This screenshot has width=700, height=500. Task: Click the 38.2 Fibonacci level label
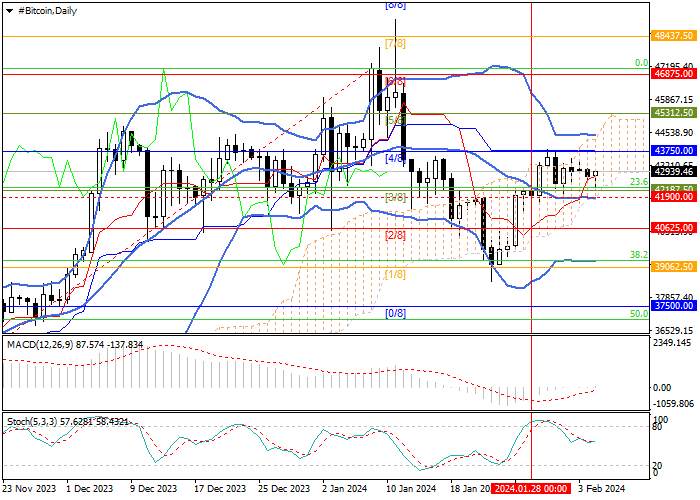pos(638,254)
